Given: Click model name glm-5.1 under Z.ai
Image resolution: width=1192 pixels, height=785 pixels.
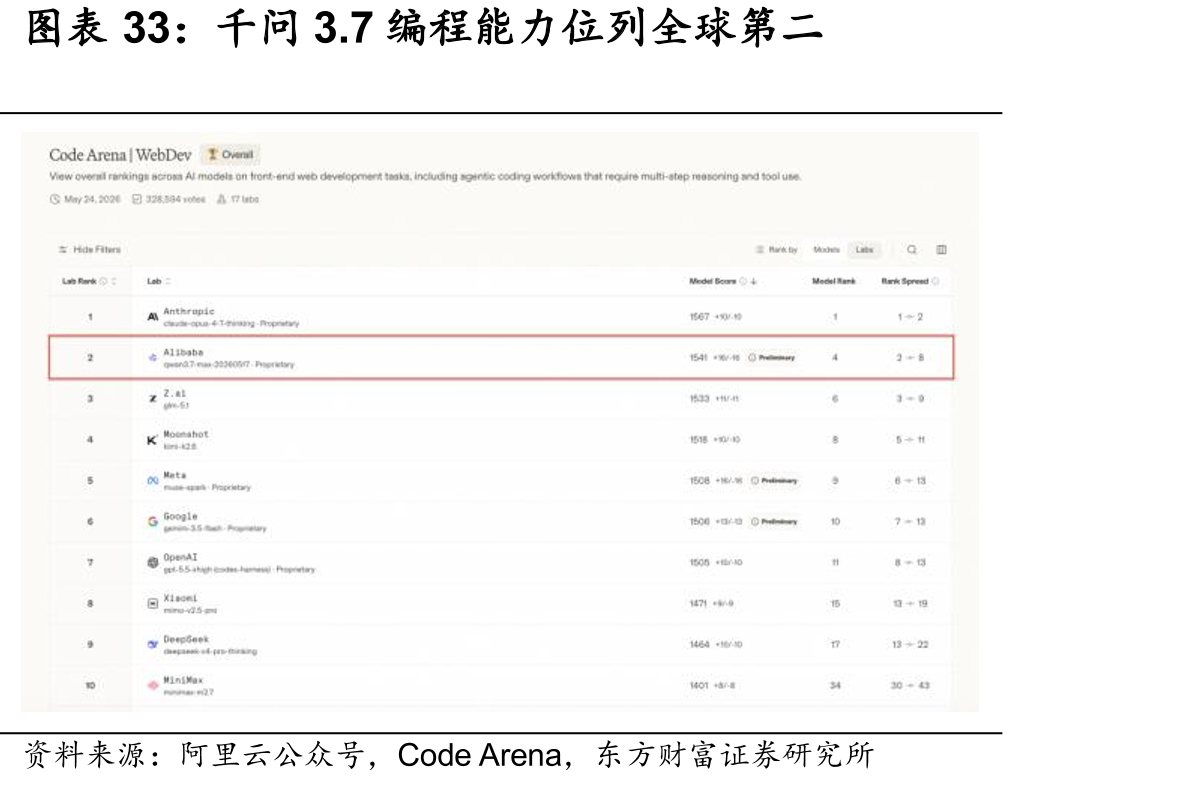Looking at the screenshot, I should 176,405.
